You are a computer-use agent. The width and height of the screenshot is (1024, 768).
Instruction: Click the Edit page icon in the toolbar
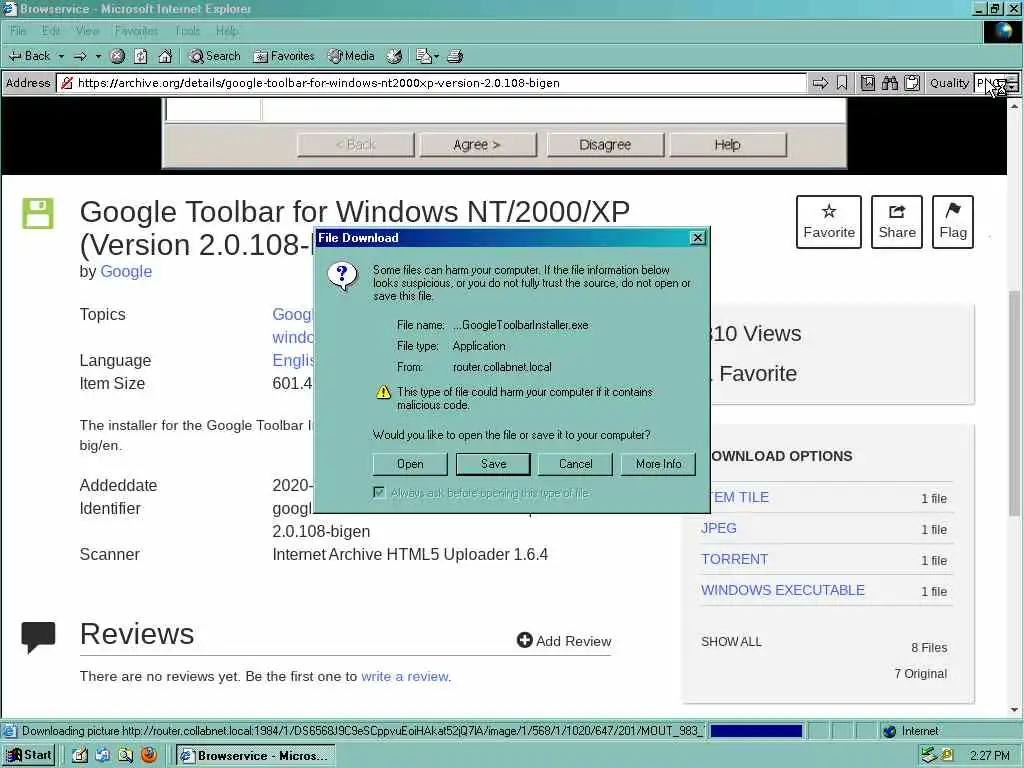click(x=424, y=56)
